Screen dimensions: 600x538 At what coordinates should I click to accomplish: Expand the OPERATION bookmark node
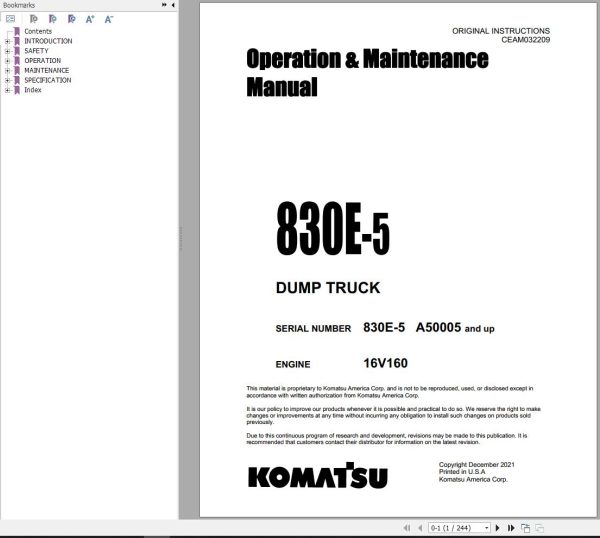tap(7, 60)
